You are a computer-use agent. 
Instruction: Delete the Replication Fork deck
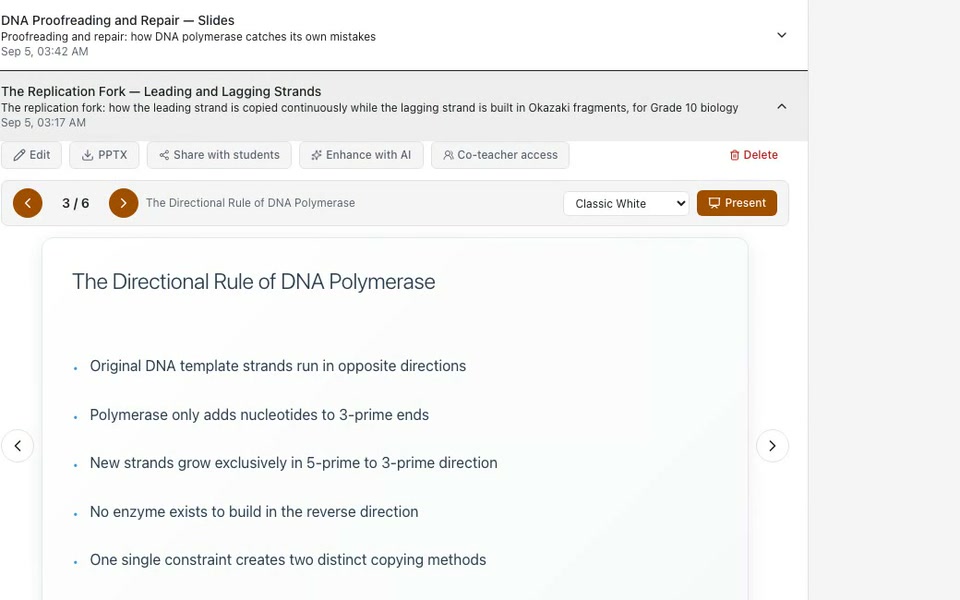(x=754, y=155)
